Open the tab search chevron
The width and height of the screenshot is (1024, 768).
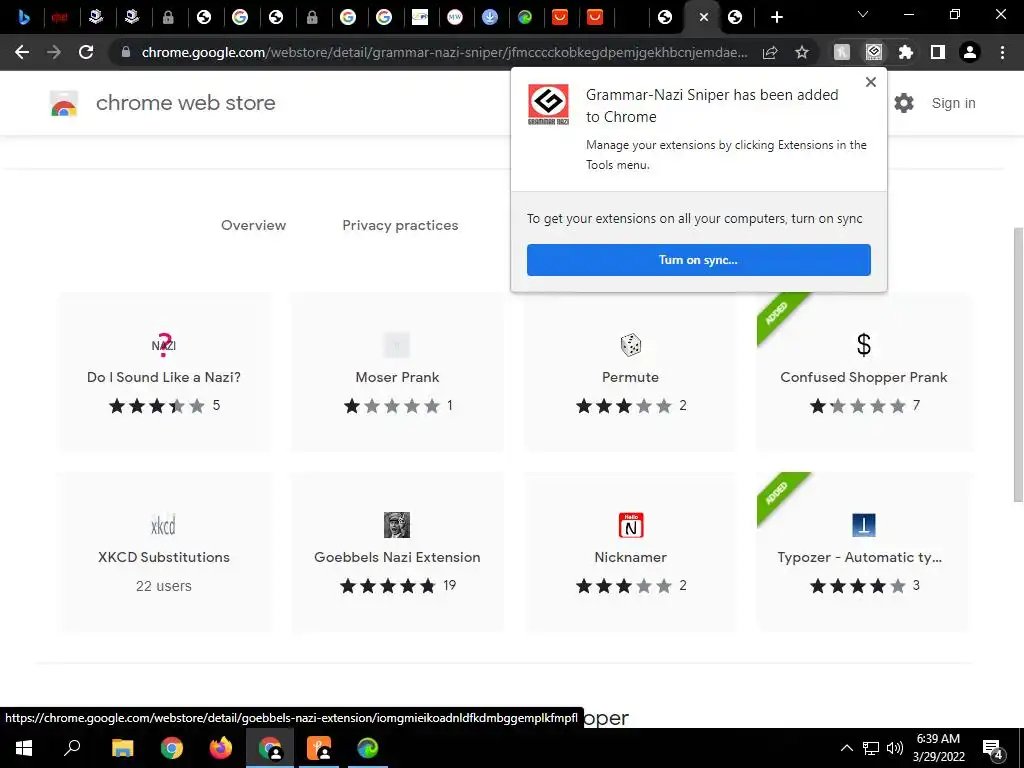pyautogui.click(x=863, y=14)
